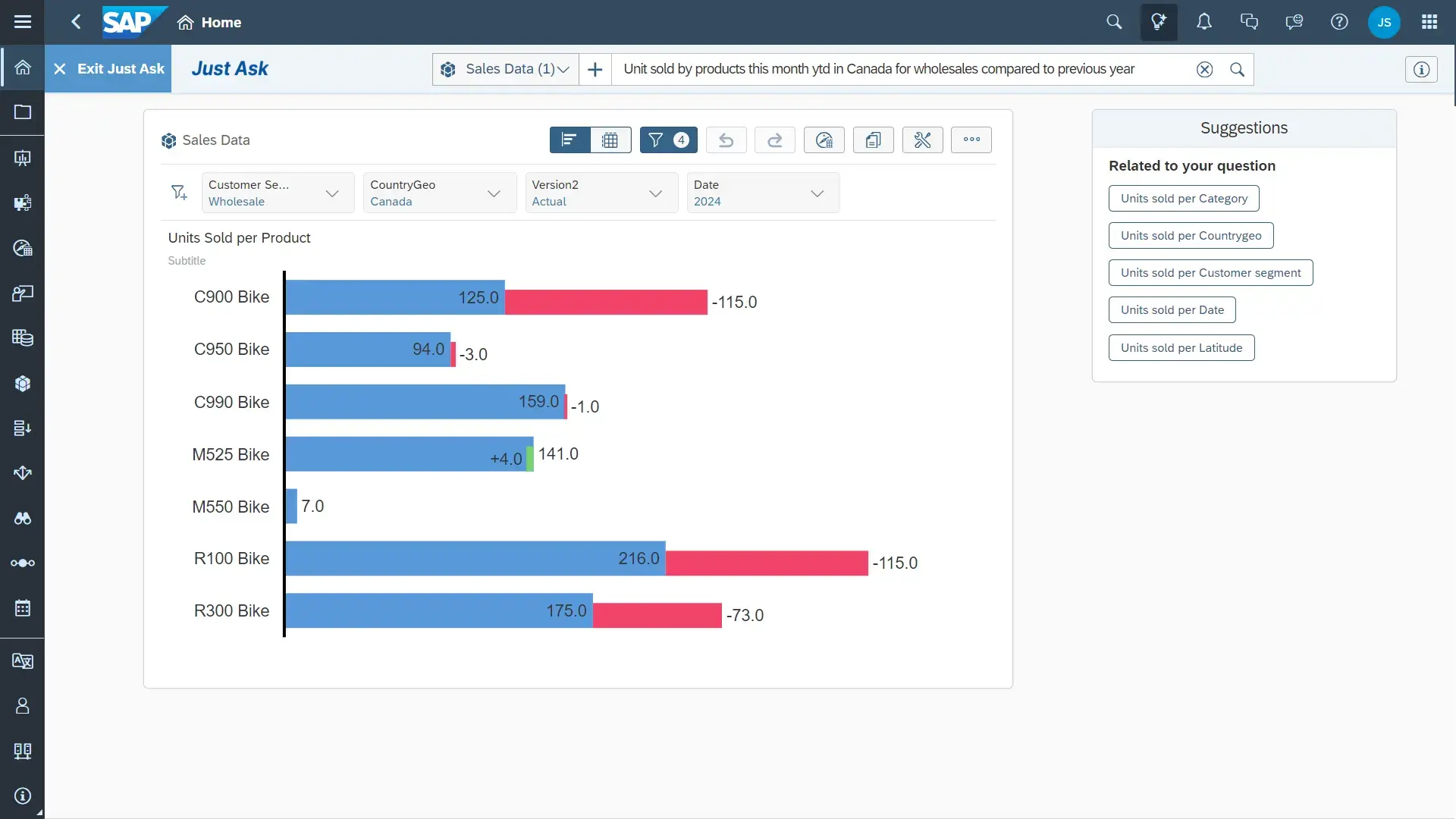Open the edit tools icon
This screenshot has width=1456, height=819.
tap(922, 140)
